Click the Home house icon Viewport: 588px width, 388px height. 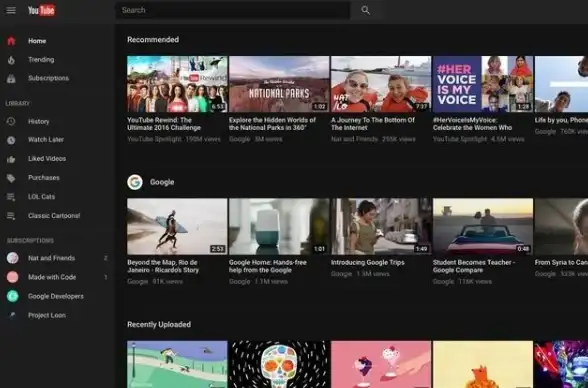[11, 41]
